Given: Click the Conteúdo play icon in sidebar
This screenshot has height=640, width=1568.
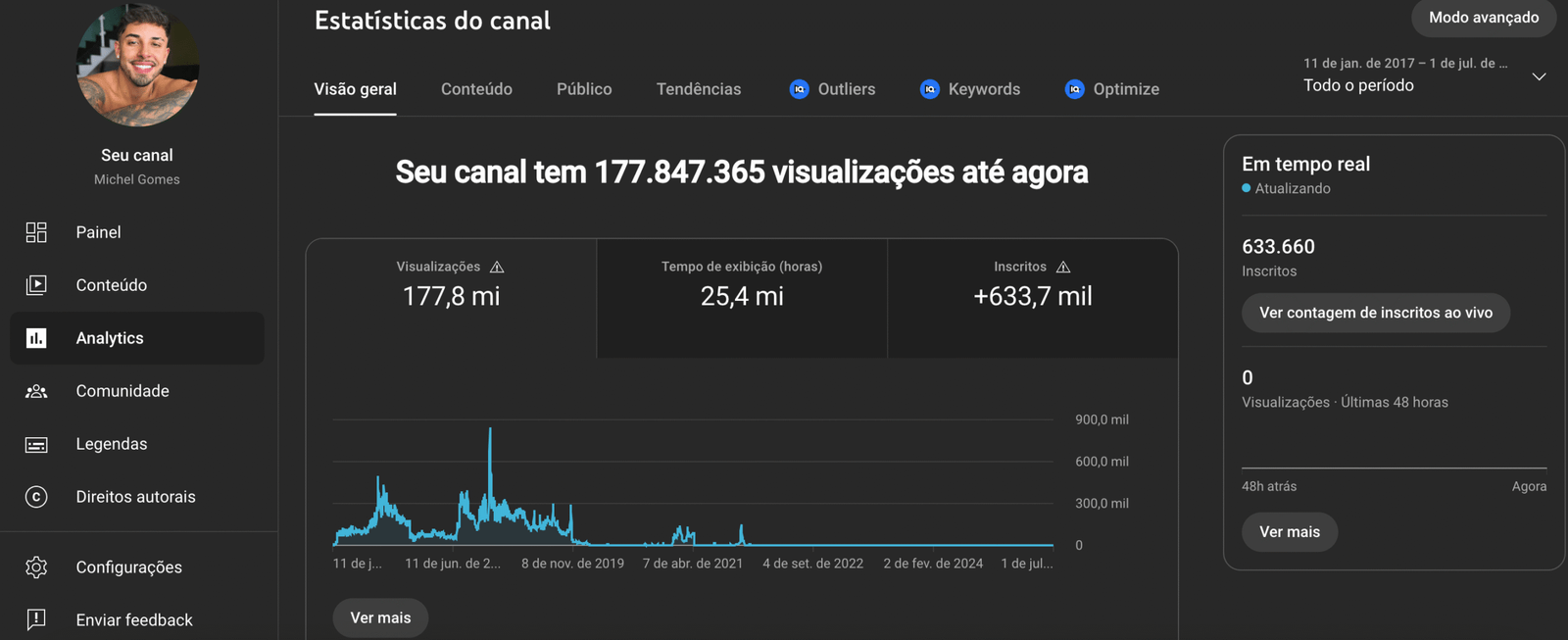Looking at the screenshot, I should (36, 285).
